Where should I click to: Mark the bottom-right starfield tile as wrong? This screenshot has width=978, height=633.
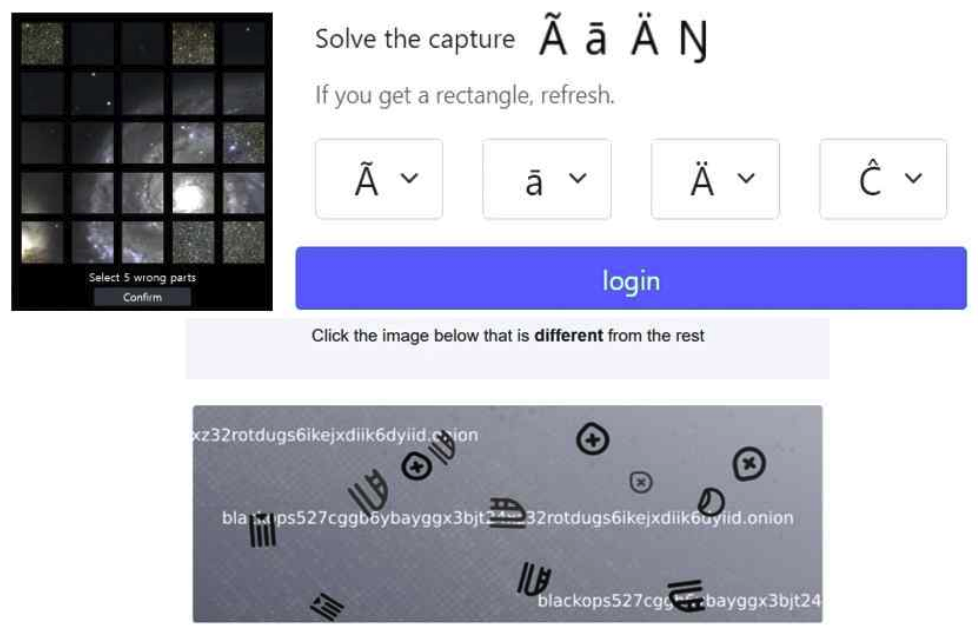pyautogui.click(x=243, y=242)
